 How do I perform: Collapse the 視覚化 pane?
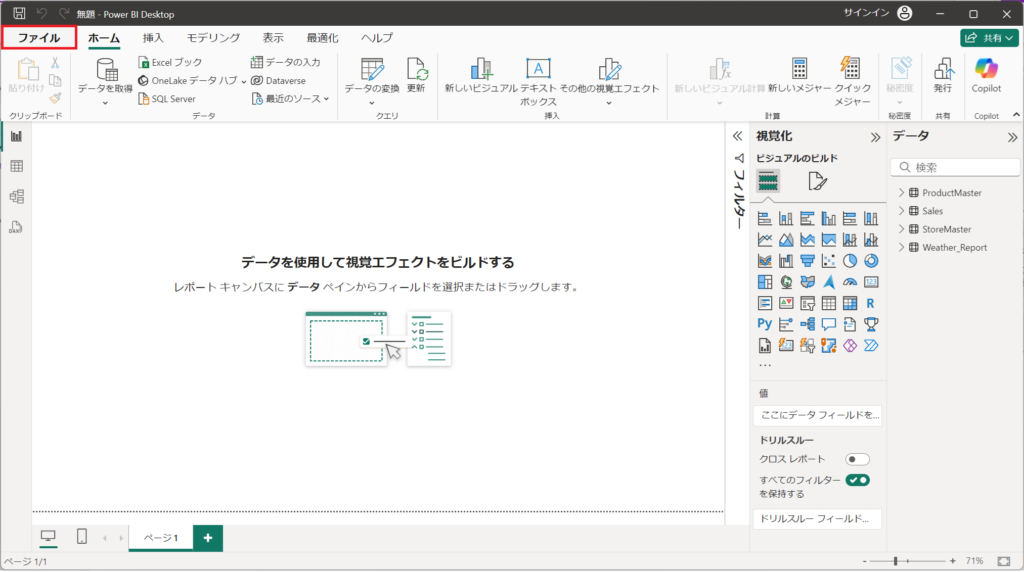[875, 137]
